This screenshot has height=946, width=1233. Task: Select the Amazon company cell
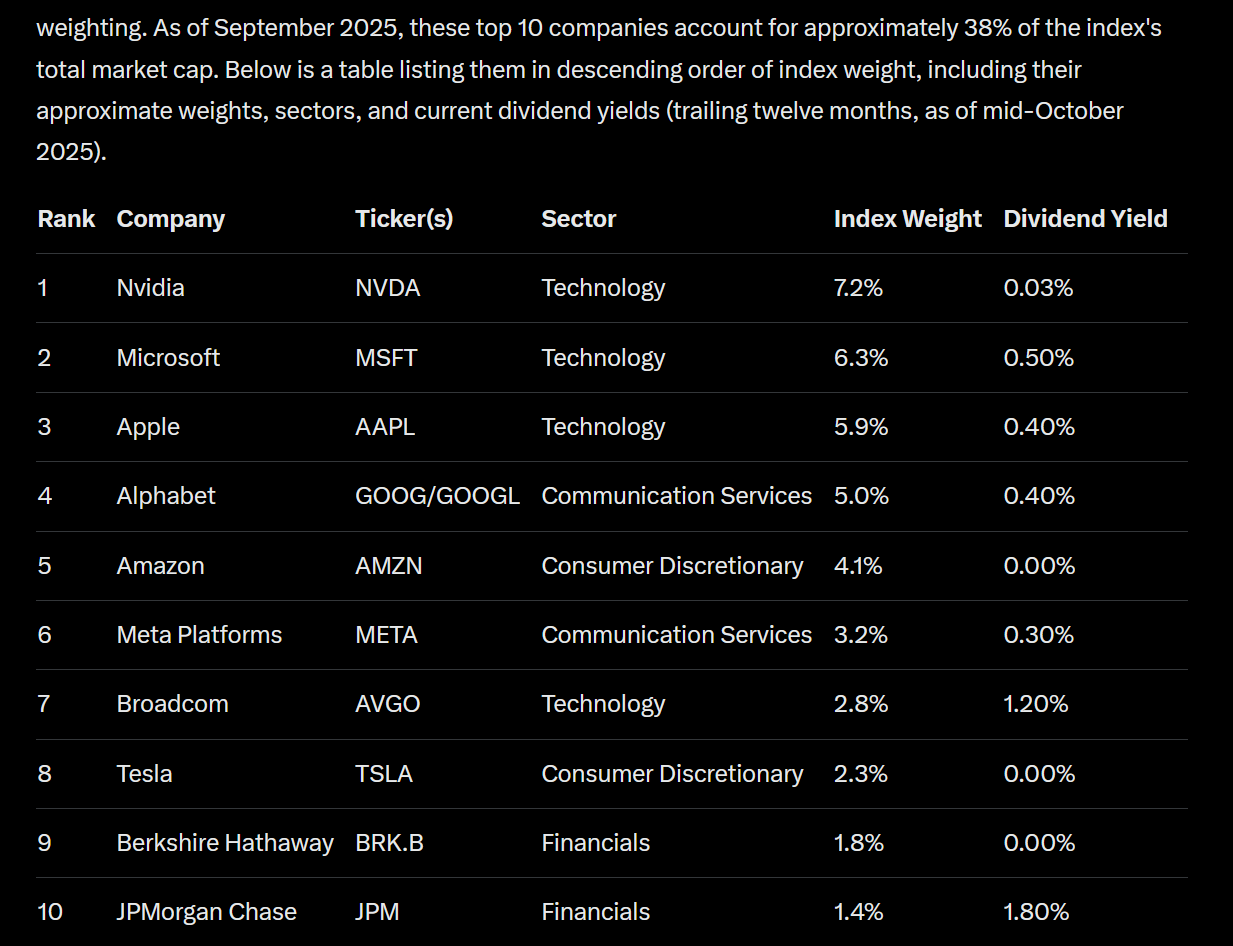[160, 566]
